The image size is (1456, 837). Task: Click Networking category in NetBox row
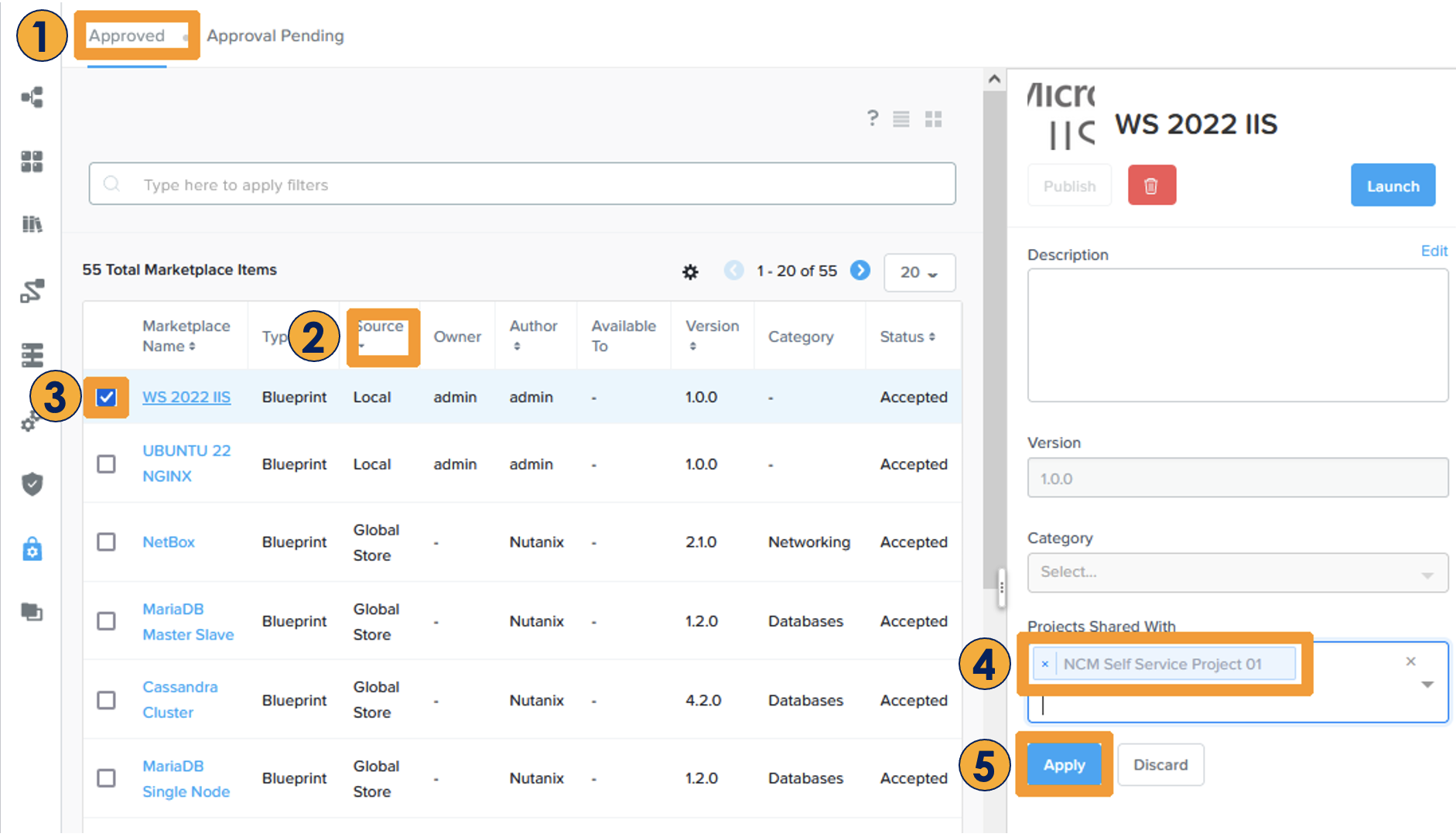pos(809,542)
